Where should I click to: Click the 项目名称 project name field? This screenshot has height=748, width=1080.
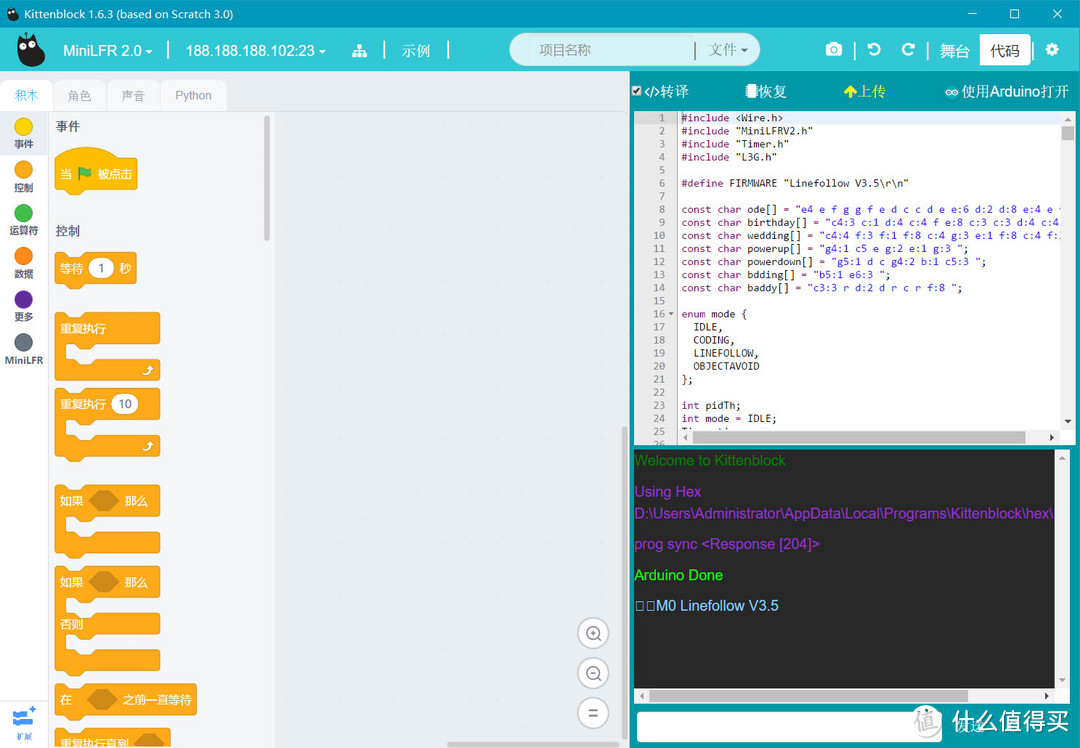click(x=610, y=50)
